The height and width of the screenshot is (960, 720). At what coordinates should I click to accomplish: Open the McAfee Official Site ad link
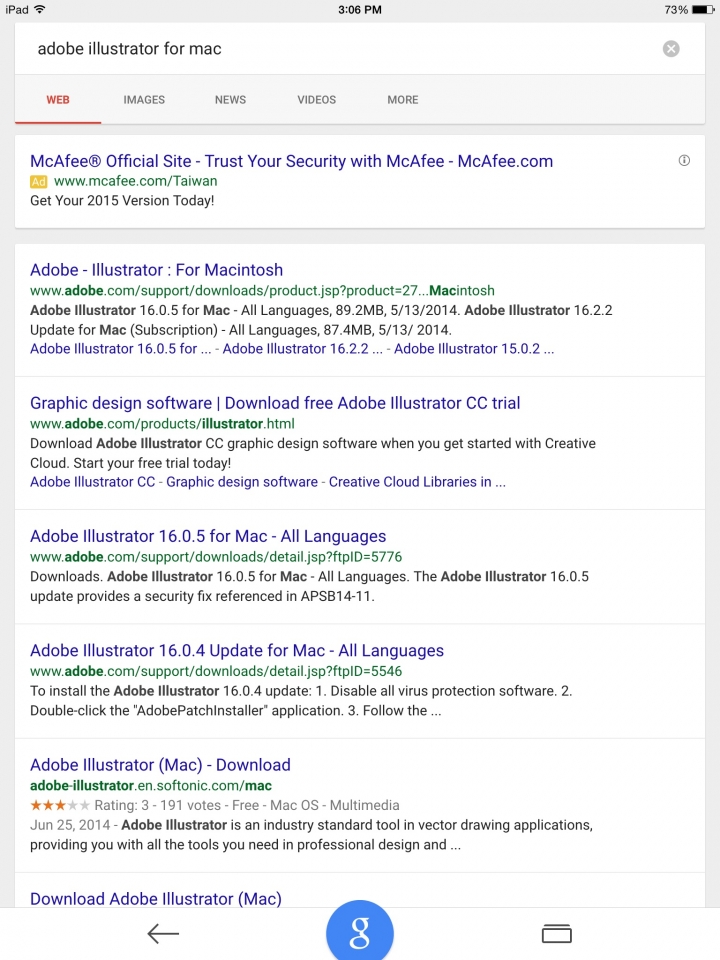coord(291,161)
